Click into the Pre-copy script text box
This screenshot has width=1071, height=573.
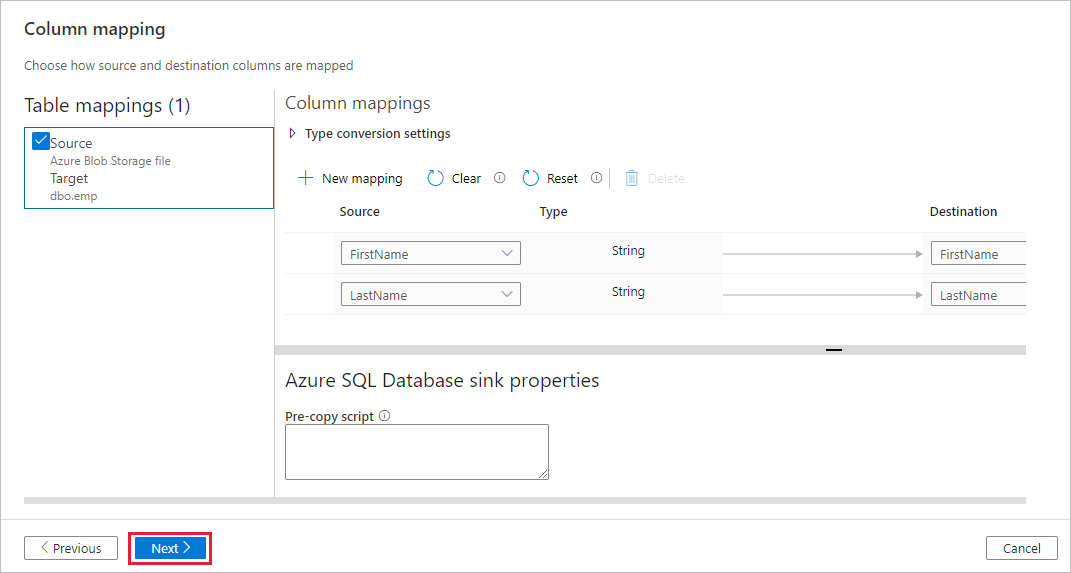(416, 452)
